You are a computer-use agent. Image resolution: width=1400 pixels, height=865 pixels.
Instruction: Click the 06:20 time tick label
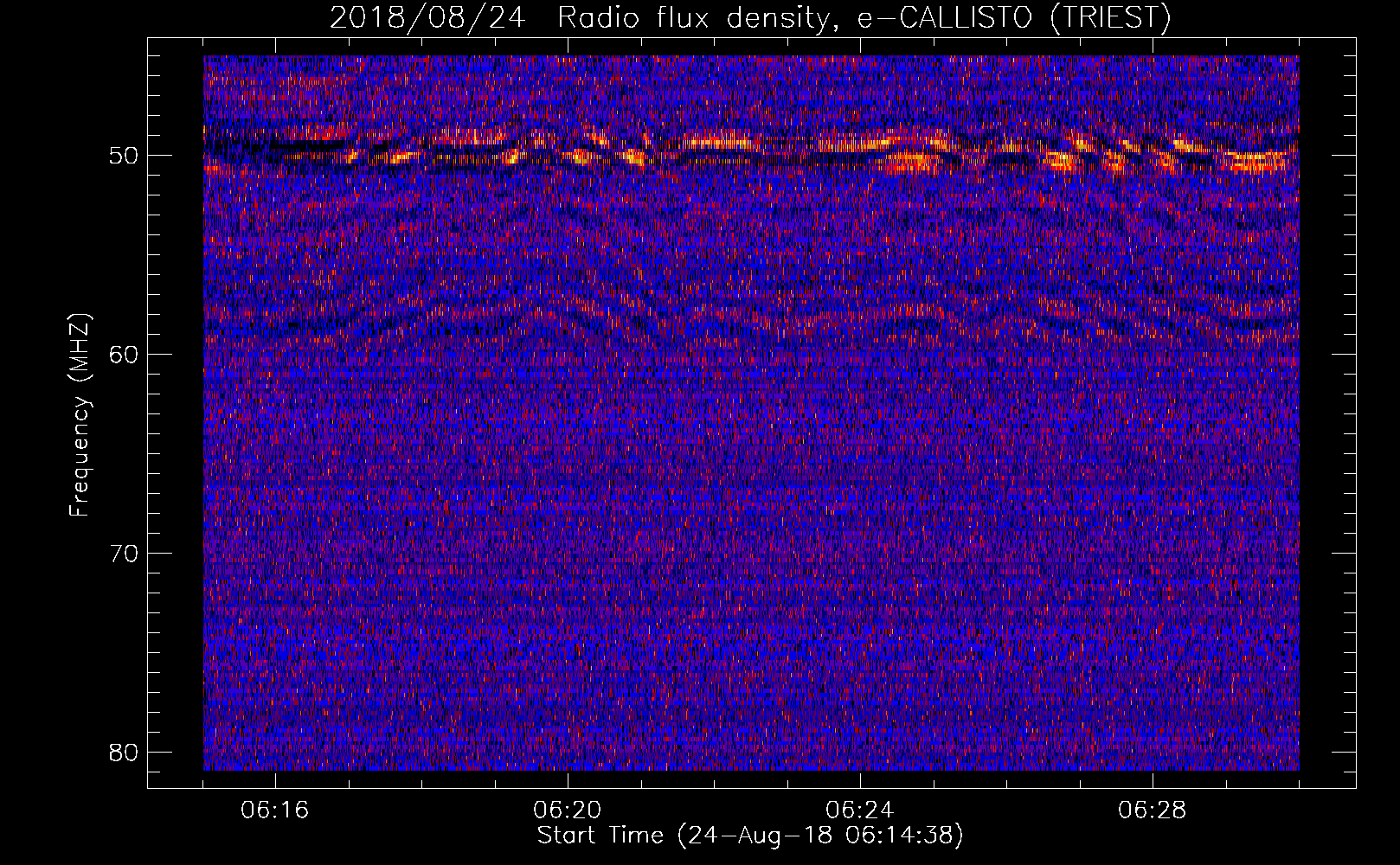[568, 811]
